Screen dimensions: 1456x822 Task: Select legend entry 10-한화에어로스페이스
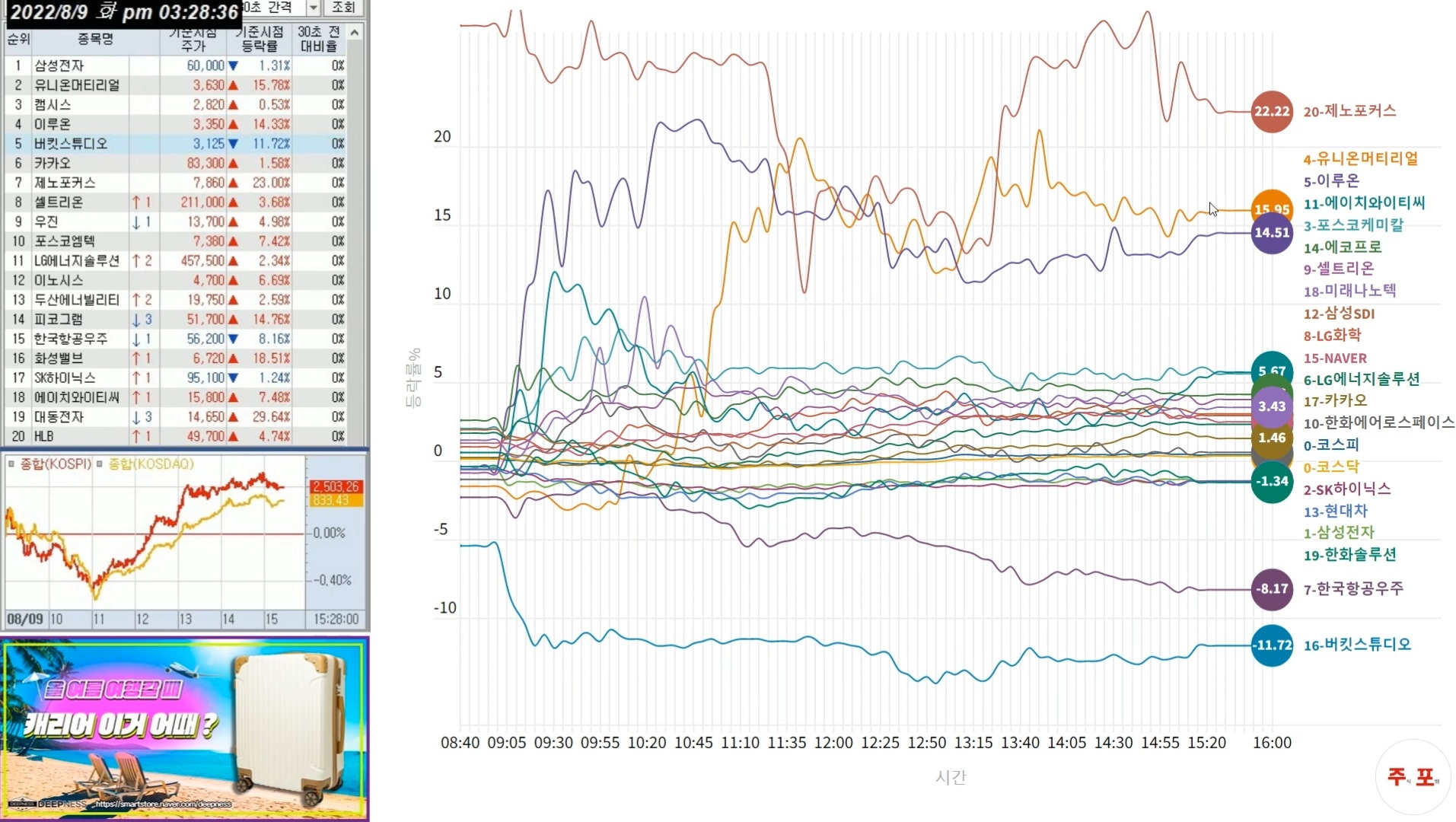(1378, 423)
